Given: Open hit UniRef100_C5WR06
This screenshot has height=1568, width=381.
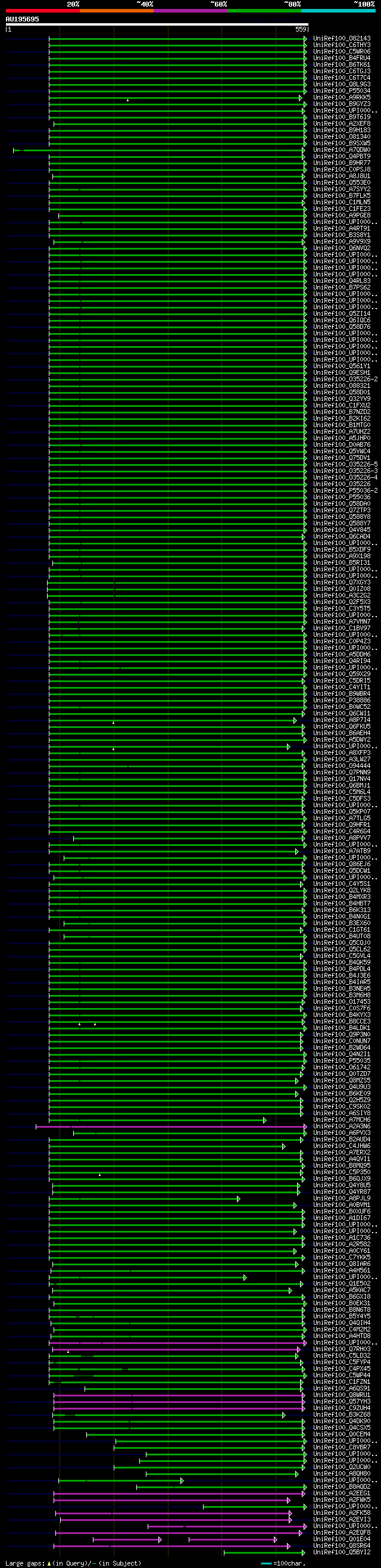Looking at the screenshot, I should pos(342,52).
